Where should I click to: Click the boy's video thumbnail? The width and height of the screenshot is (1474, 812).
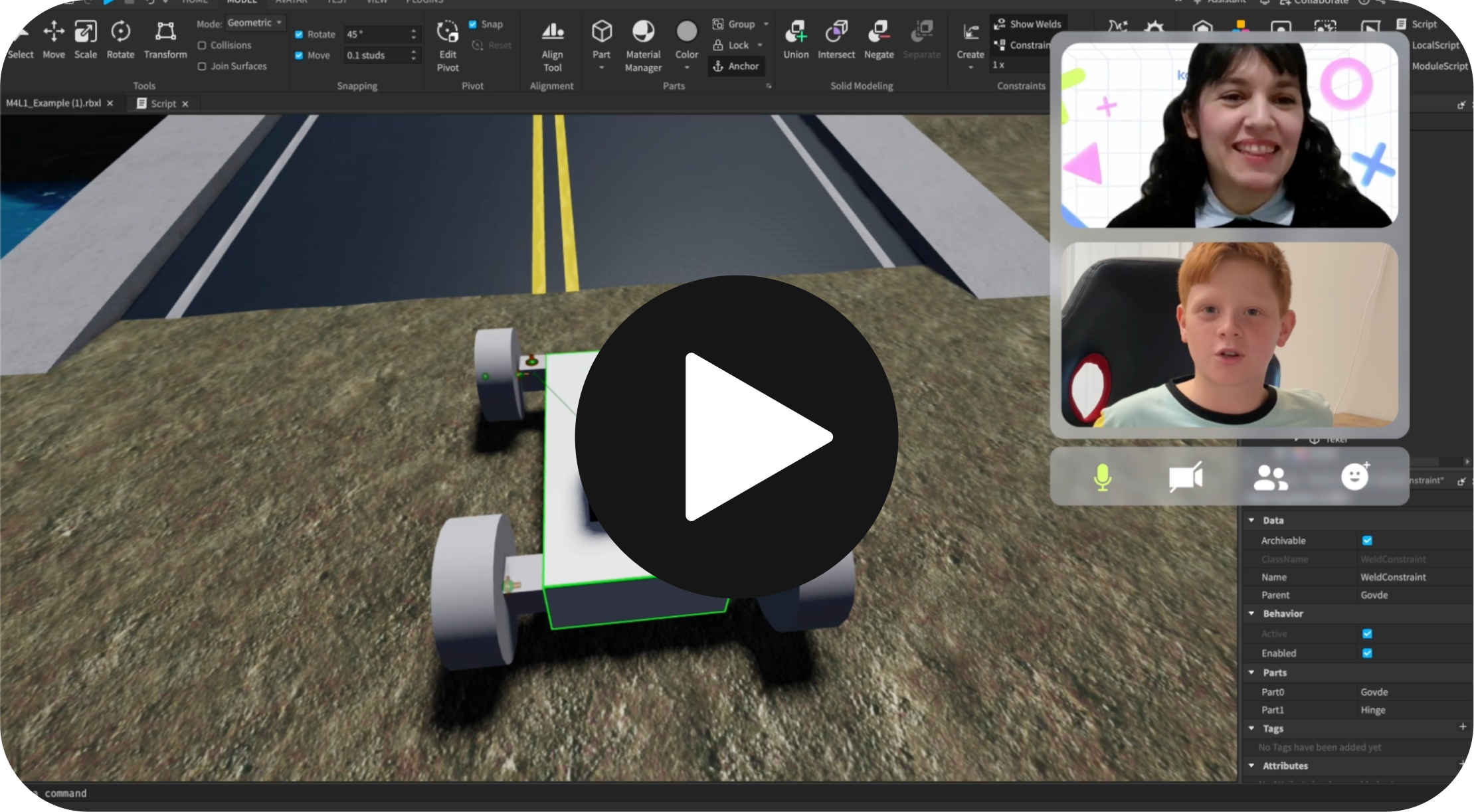tap(1230, 335)
